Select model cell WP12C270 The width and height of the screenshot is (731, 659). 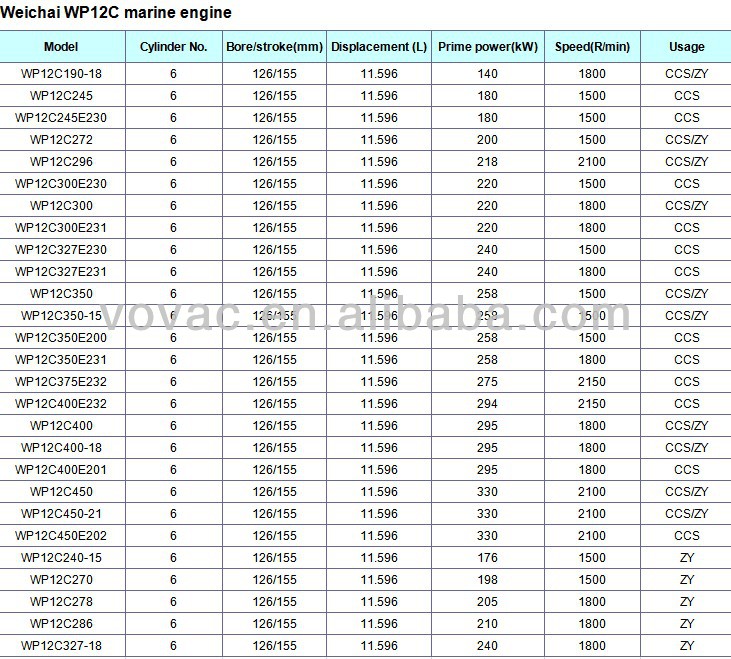point(61,579)
